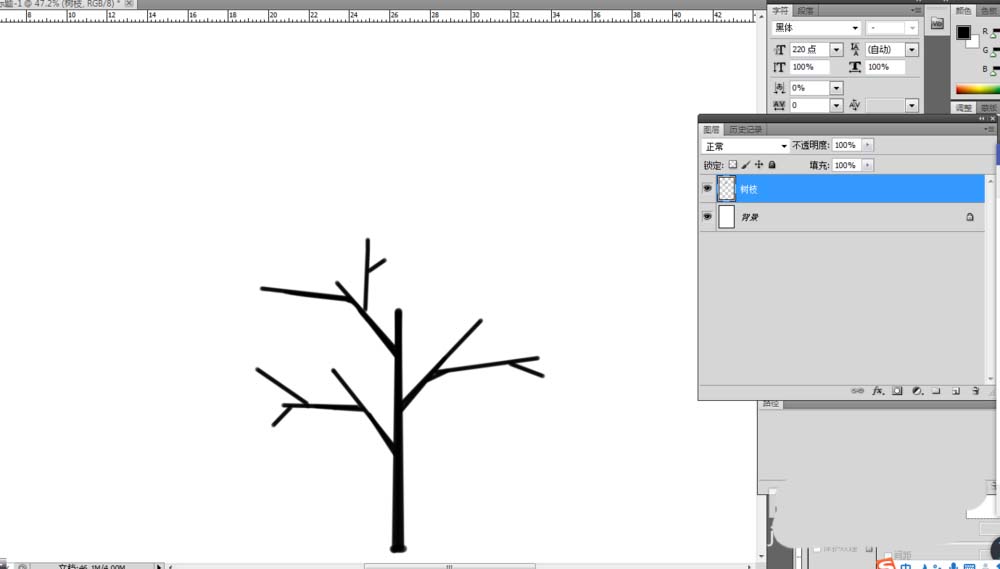Click the new layer icon
The height and width of the screenshot is (569, 1000).
pos(955,391)
